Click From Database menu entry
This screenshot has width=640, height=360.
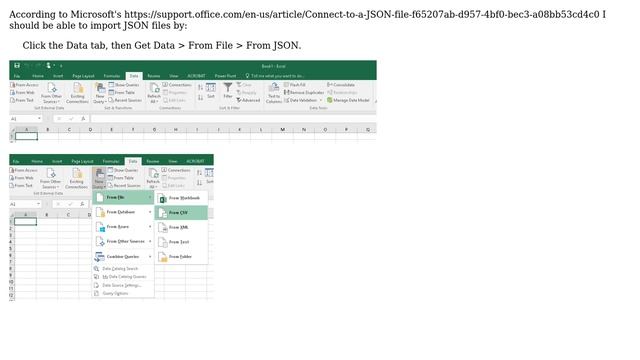[x=123, y=212]
